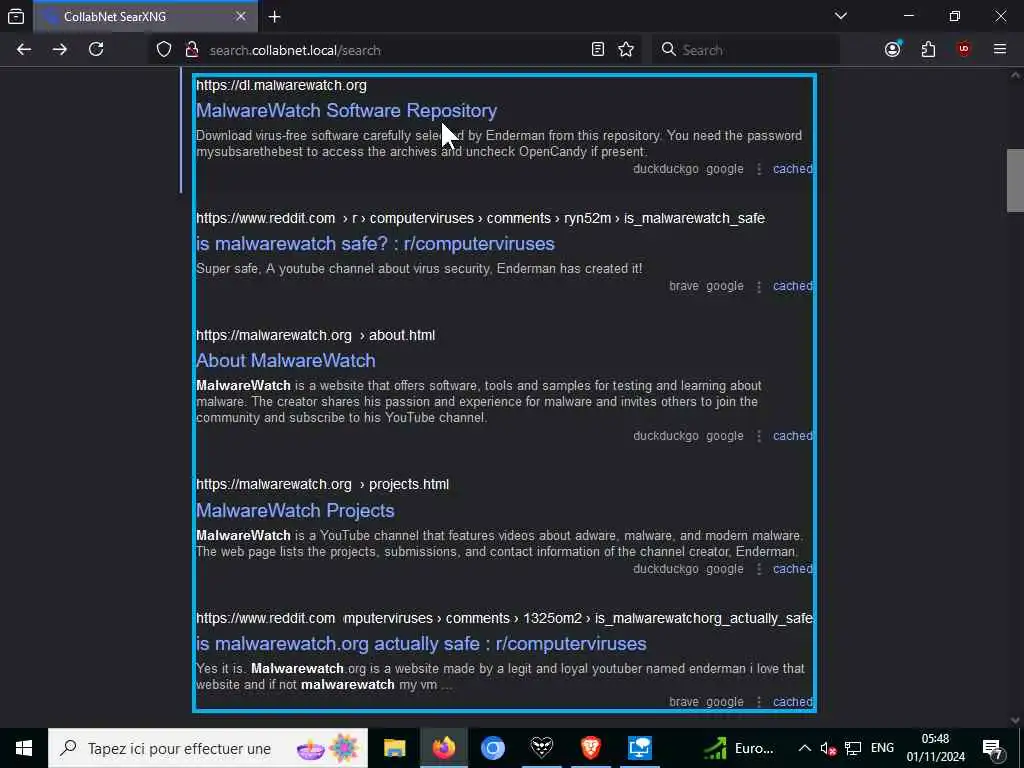The height and width of the screenshot is (768, 1024).
Task: Click the https://dl.malwarewatch.org URL text
Action: [x=281, y=86]
